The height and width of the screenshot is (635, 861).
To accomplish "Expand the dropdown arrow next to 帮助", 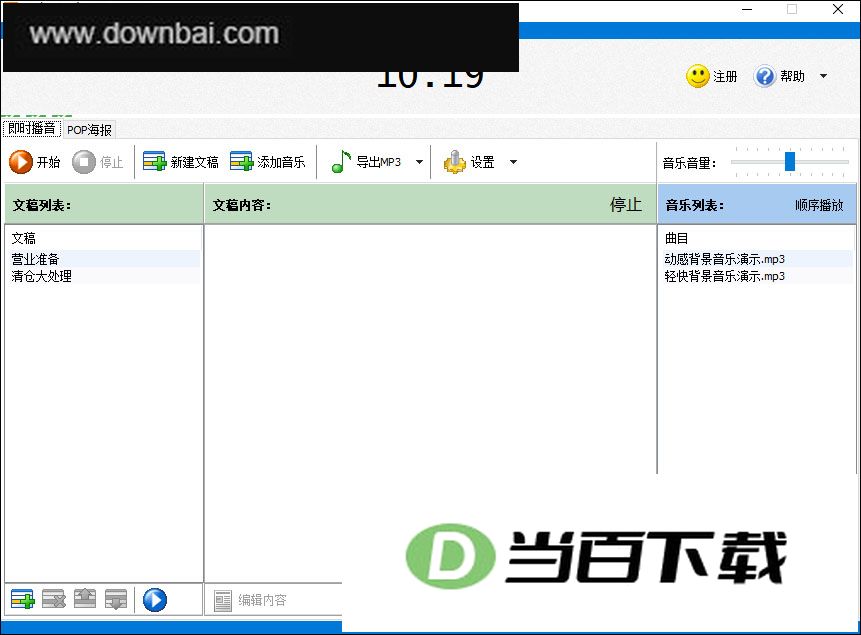I will (823, 76).
